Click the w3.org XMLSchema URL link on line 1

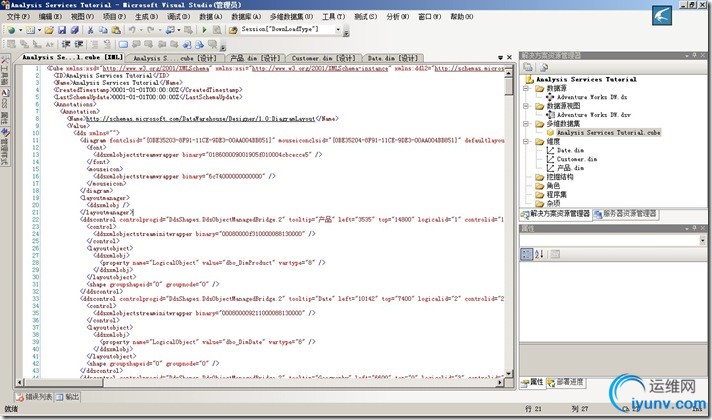(156, 69)
